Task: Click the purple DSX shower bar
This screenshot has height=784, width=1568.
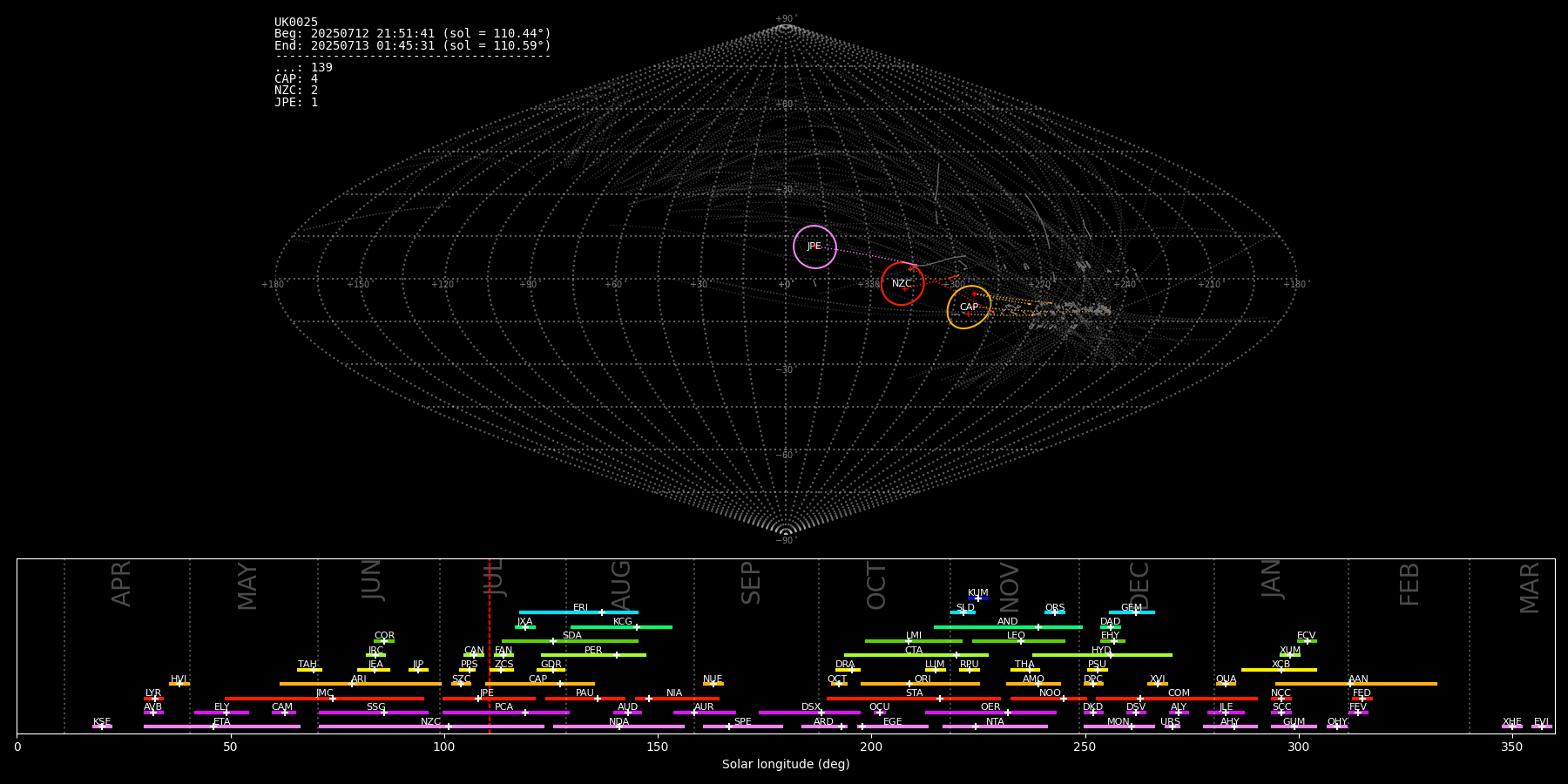Action: (809, 713)
